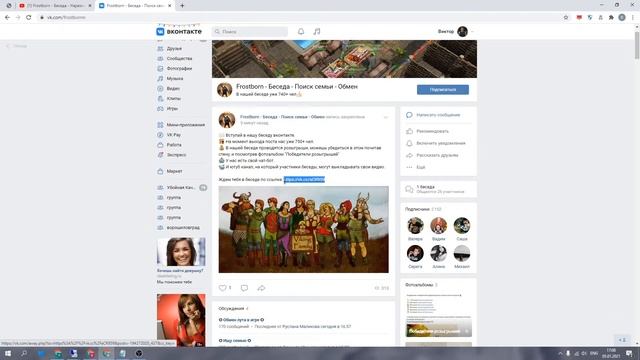Switch to the YouTube Frostborn browser tab
This screenshot has width=640, height=360.
[x=55, y=6]
